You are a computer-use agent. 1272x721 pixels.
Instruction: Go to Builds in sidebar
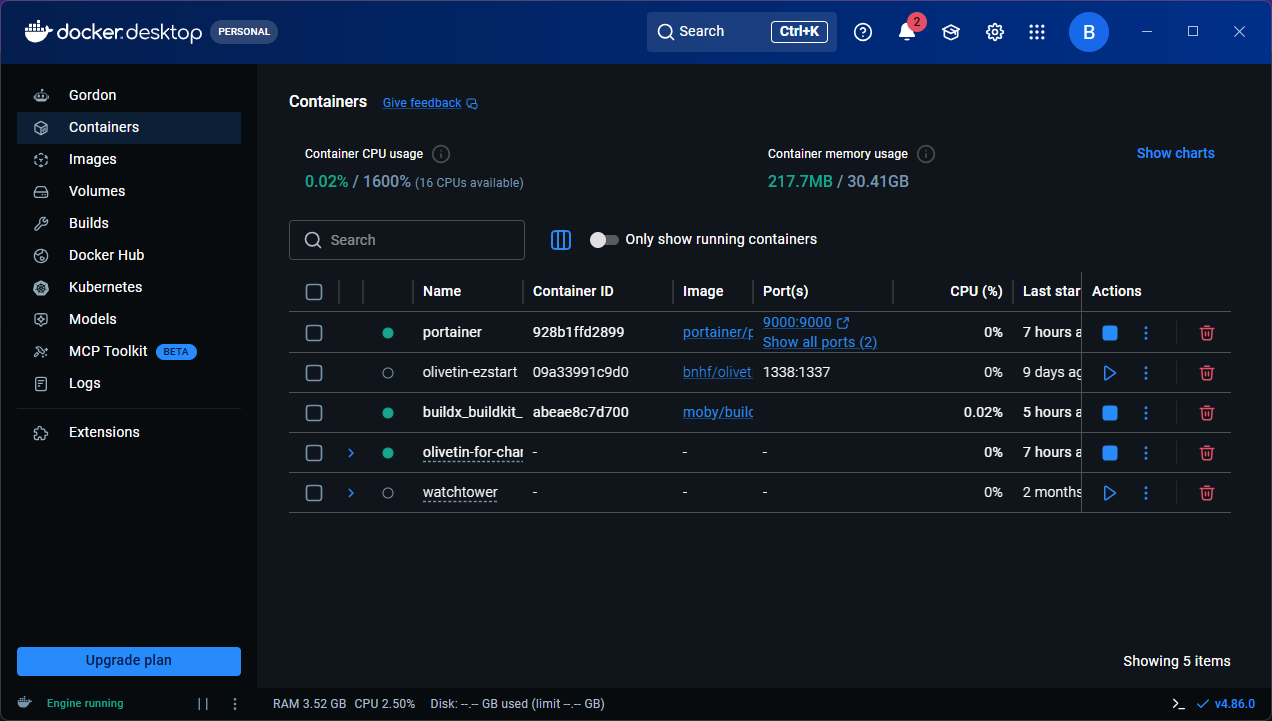pos(129,224)
